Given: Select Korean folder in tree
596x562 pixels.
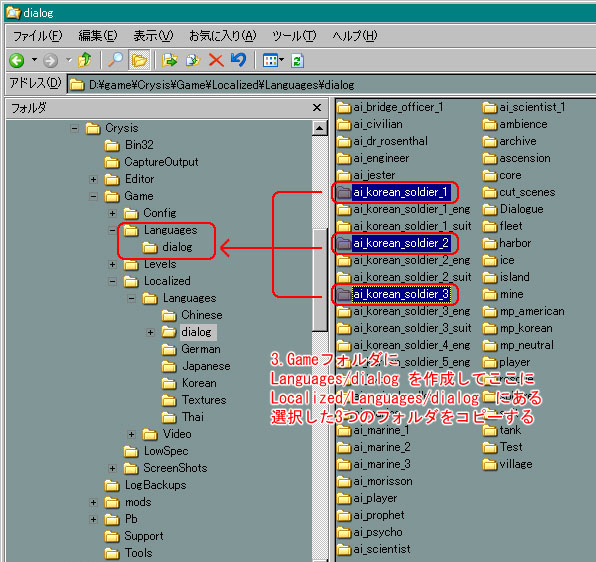Looking at the screenshot, I should (189, 383).
